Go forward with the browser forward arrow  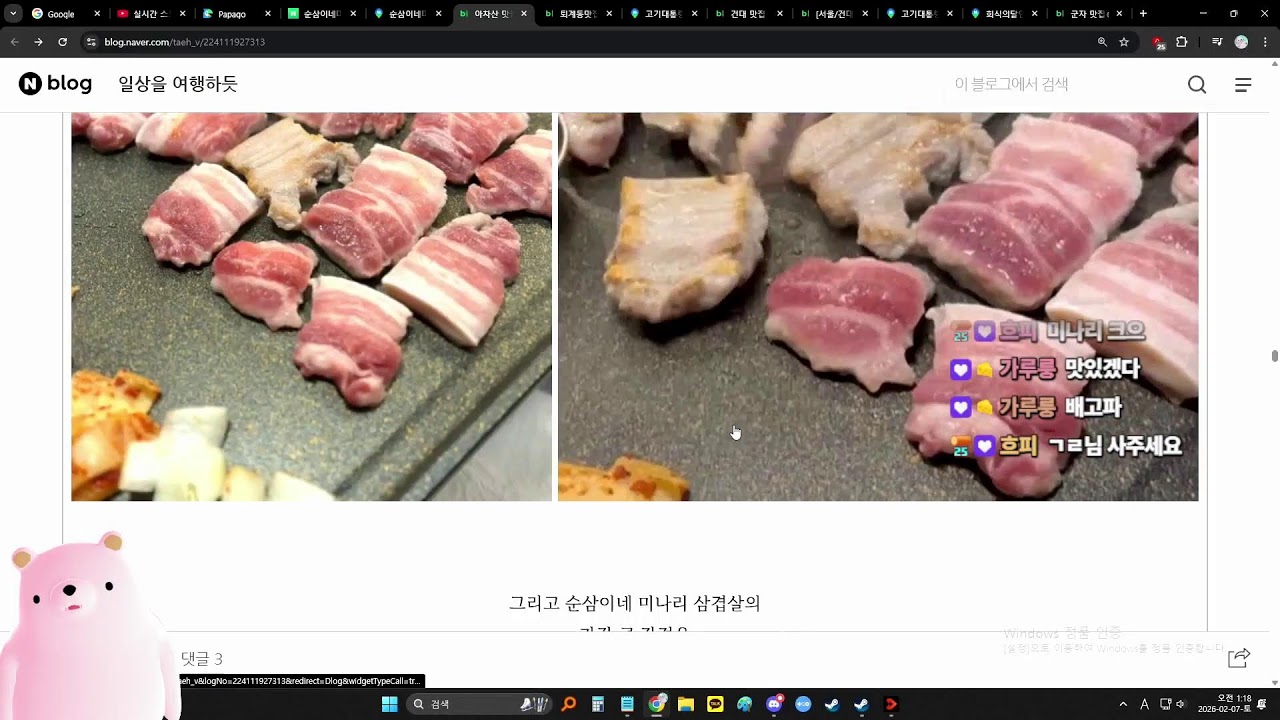(38, 42)
